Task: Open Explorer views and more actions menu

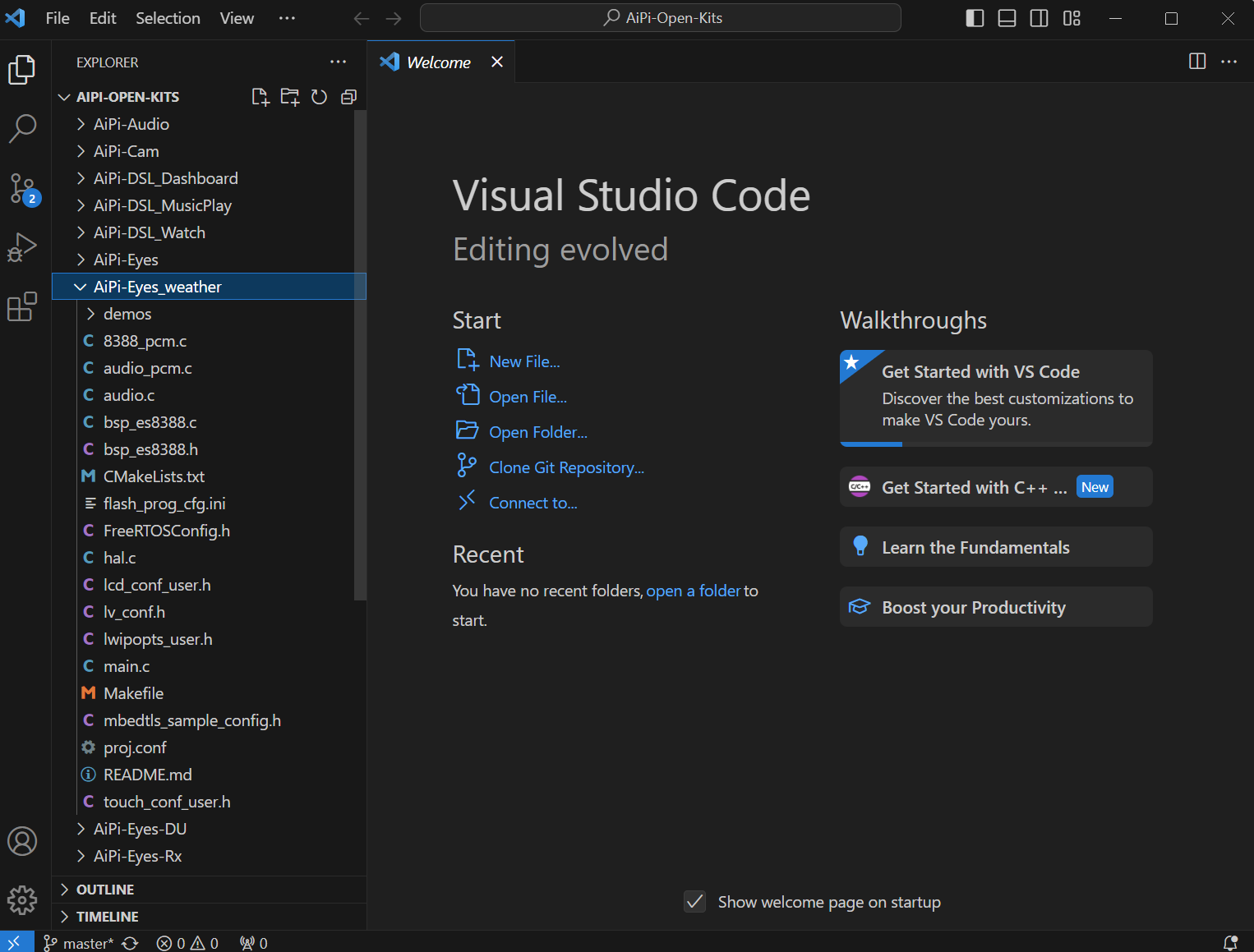Action: pos(338,62)
